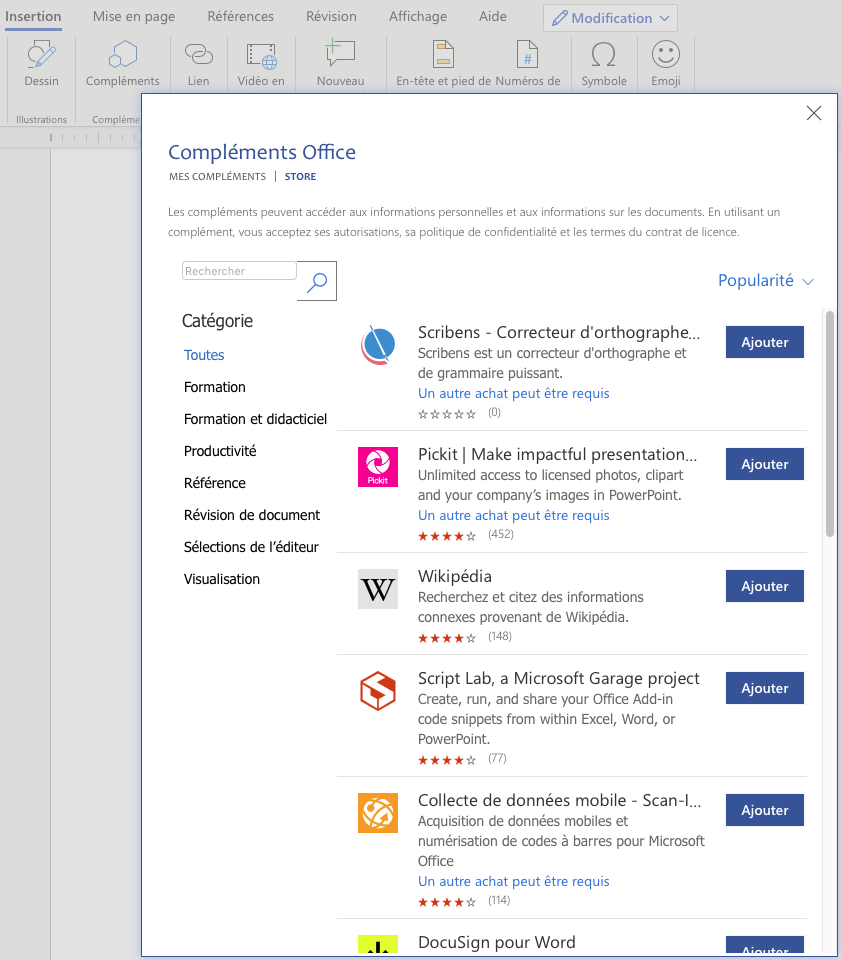841x960 pixels.
Task: Switch to the Insertion tab
Action: pos(33,17)
